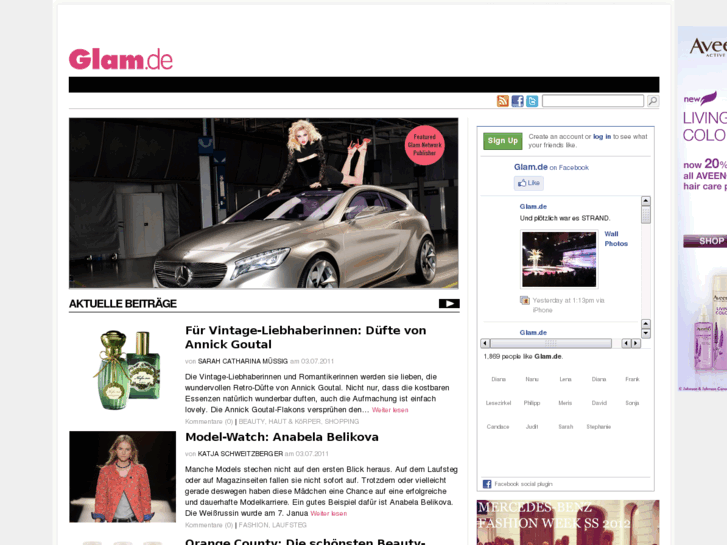Viewport: 727px width, 545px height.
Task: Open the BEAUTY category link
Action: (252, 422)
